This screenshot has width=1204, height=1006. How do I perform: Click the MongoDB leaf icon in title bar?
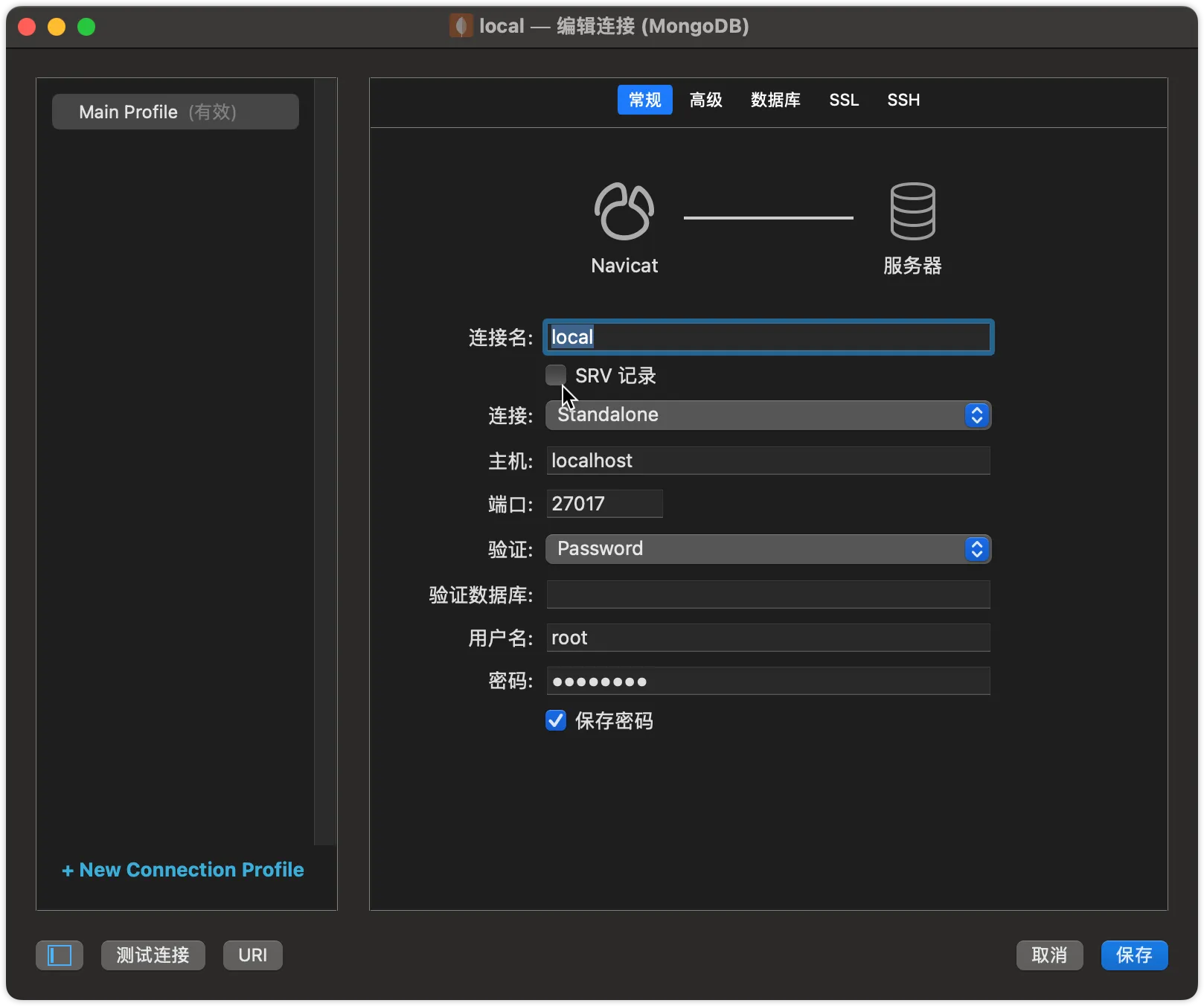[461, 26]
